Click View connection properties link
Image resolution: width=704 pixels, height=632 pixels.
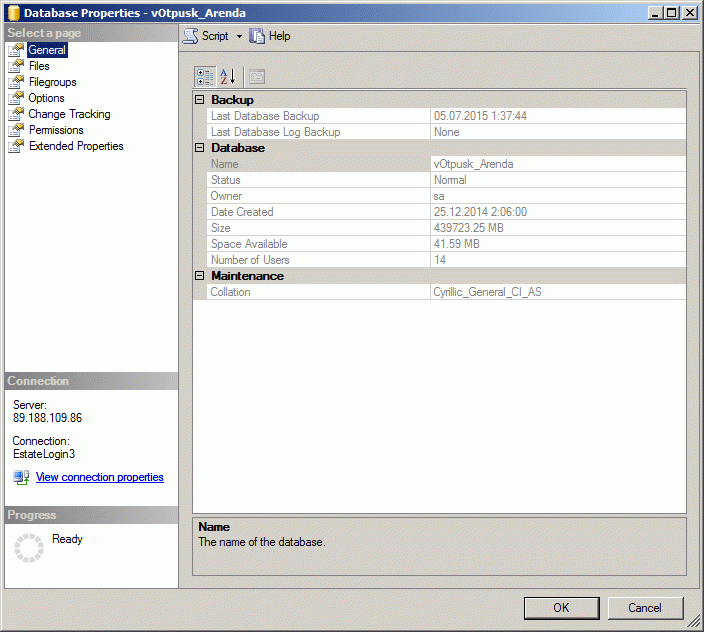[x=100, y=477]
